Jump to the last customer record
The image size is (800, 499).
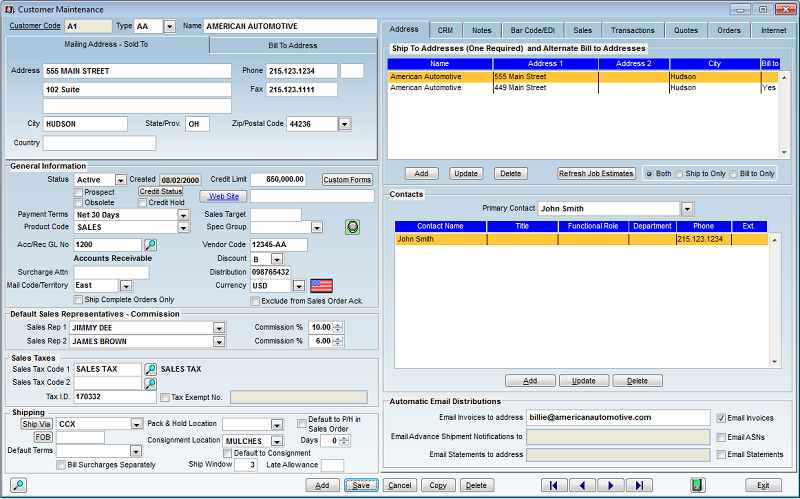click(639, 485)
